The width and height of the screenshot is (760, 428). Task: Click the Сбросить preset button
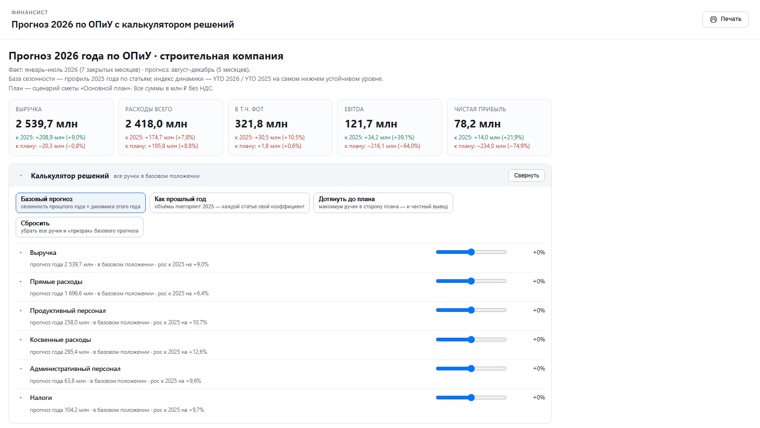[x=79, y=227]
